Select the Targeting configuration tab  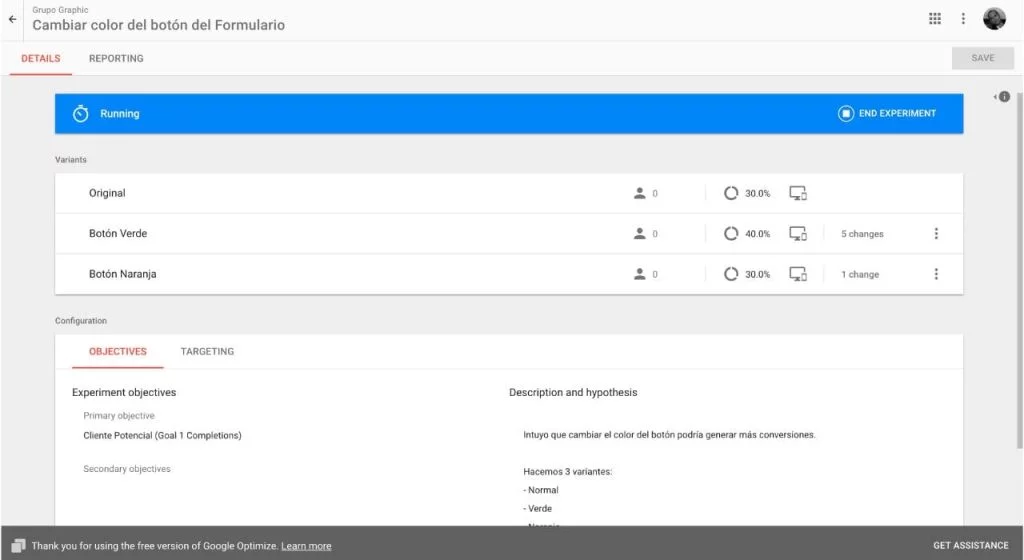[207, 352]
